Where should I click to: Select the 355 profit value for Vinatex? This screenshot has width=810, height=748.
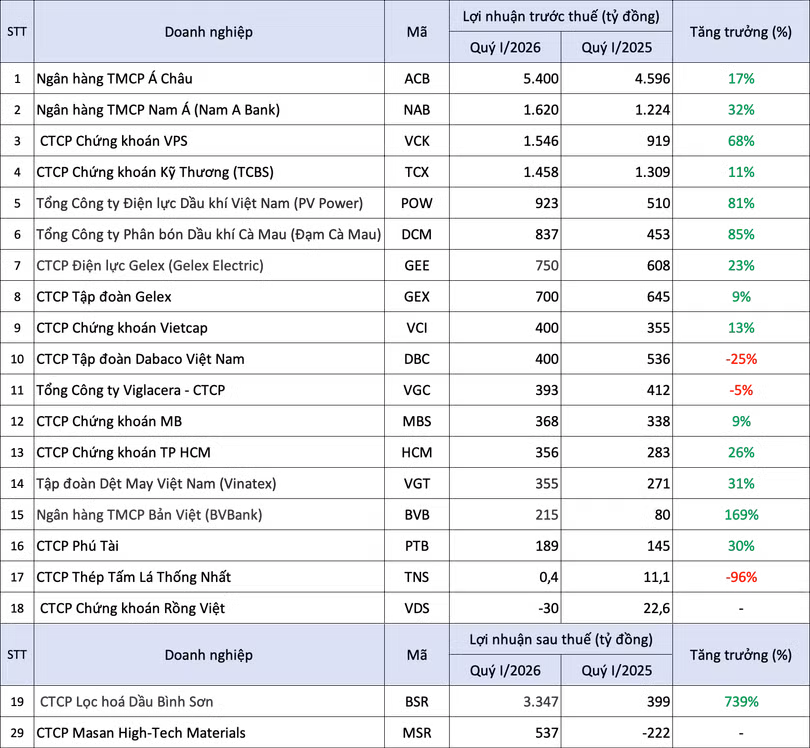tap(546, 484)
